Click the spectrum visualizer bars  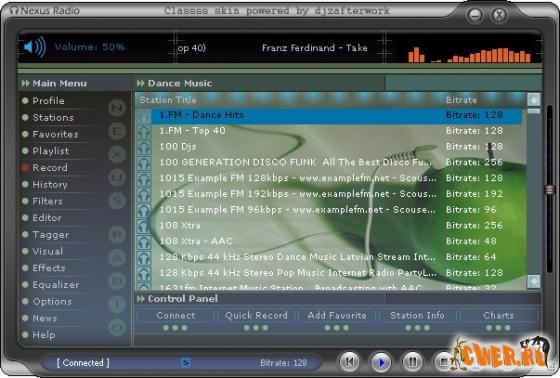click(470, 54)
